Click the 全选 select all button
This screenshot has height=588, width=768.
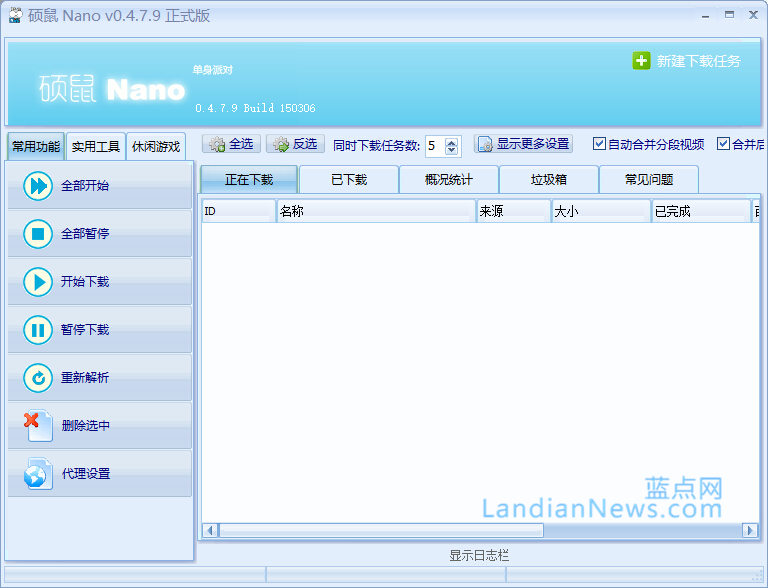click(x=231, y=144)
